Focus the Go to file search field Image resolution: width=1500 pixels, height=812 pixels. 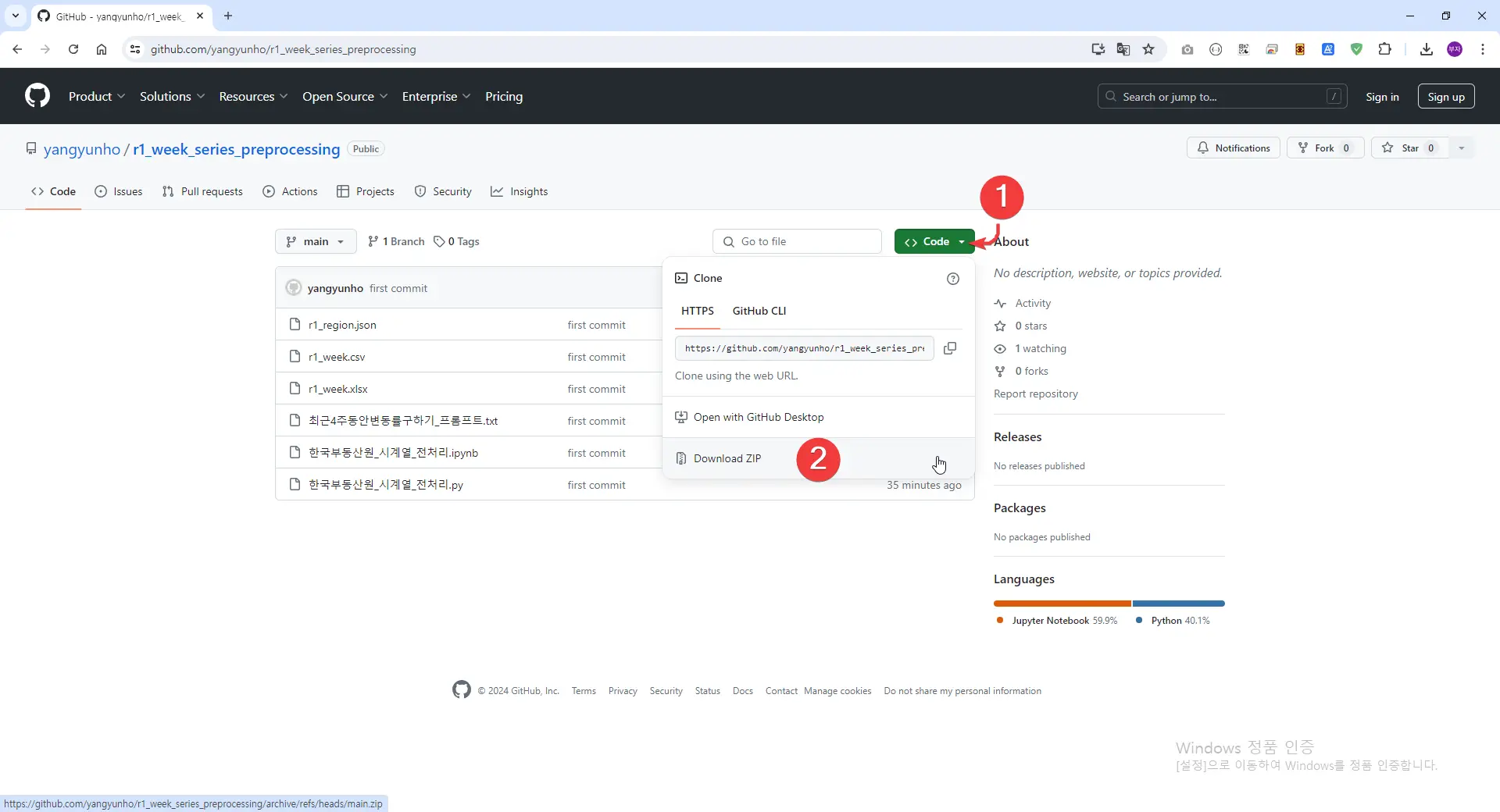797,241
